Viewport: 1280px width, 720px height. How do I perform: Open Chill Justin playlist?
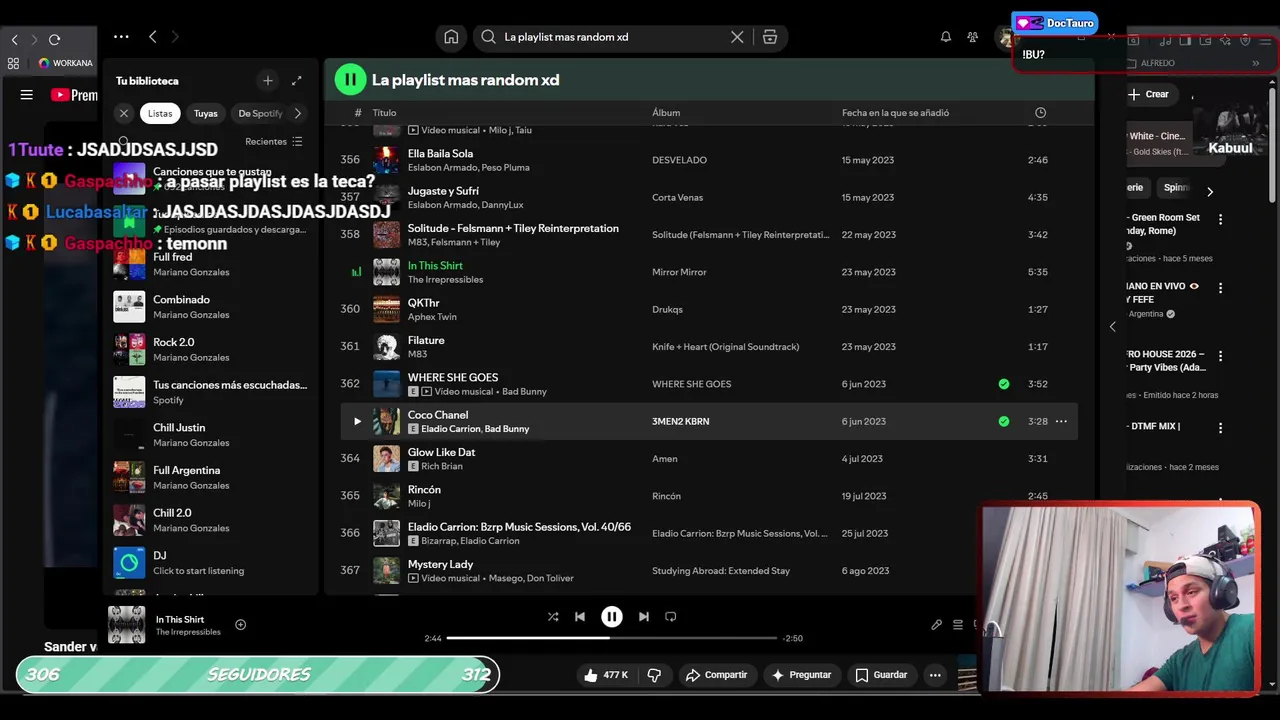[211, 434]
